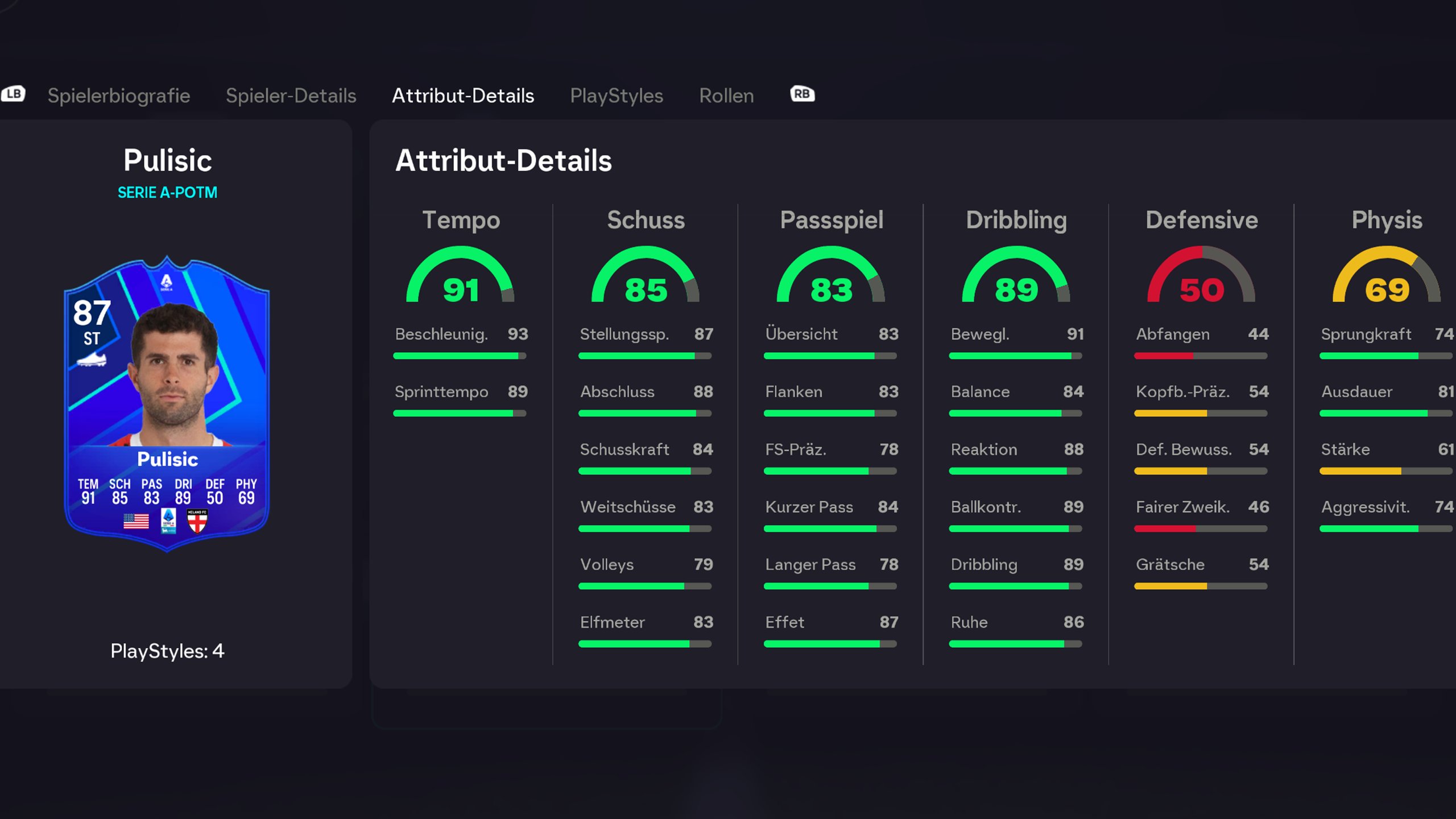Click the PlayStyles: 4 text
This screenshot has height=819, width=1456.
click(167, 651)
